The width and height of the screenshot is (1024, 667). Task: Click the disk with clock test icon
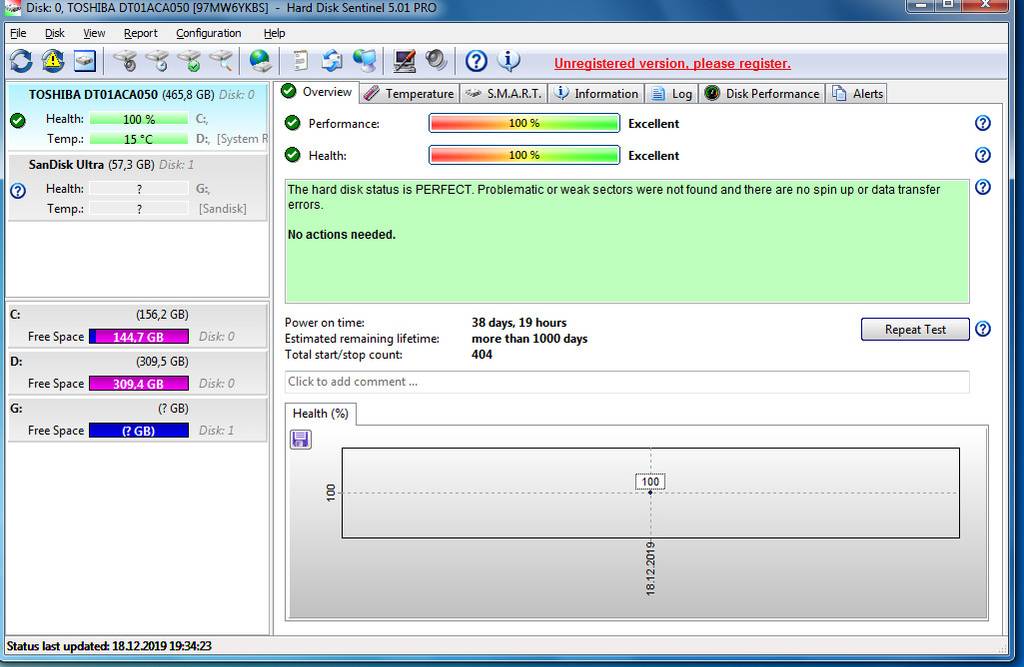(157, 61)
